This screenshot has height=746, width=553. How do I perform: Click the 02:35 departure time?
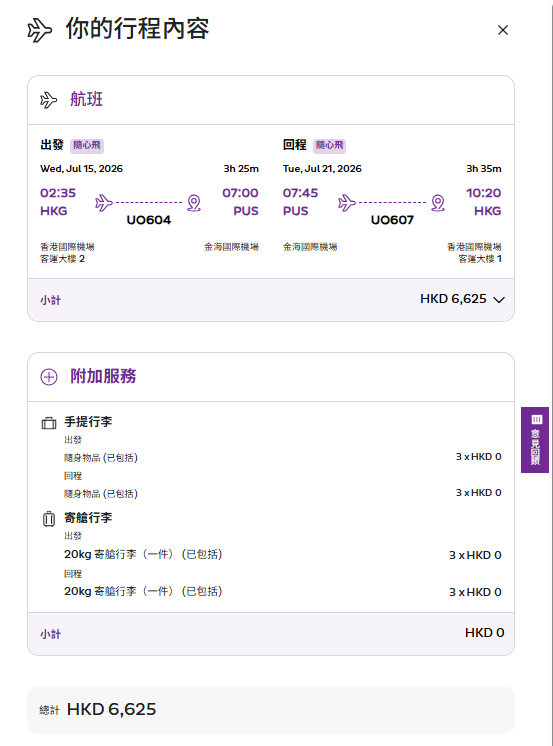(x=58, y=193)
